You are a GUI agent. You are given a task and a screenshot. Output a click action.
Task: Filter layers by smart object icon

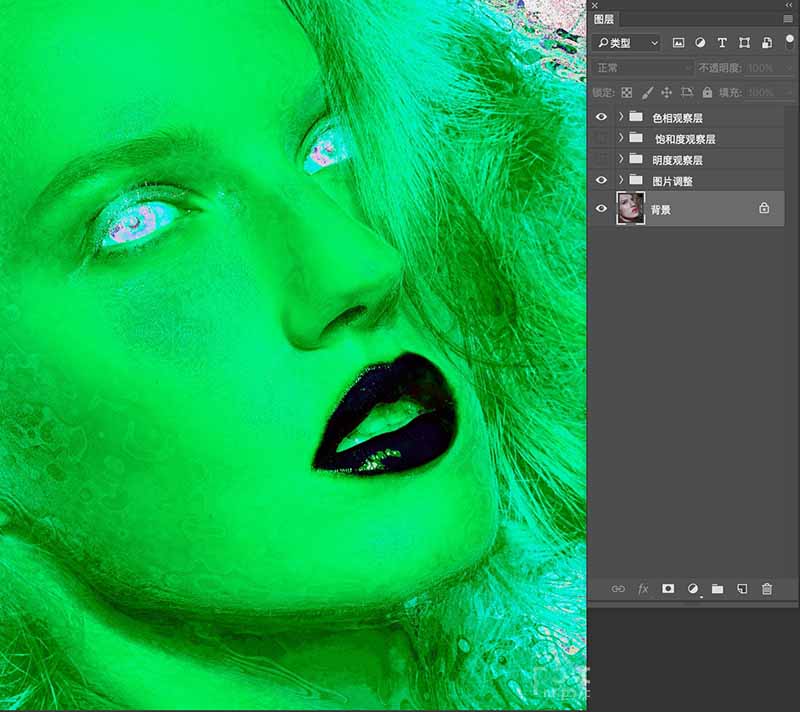767,43
